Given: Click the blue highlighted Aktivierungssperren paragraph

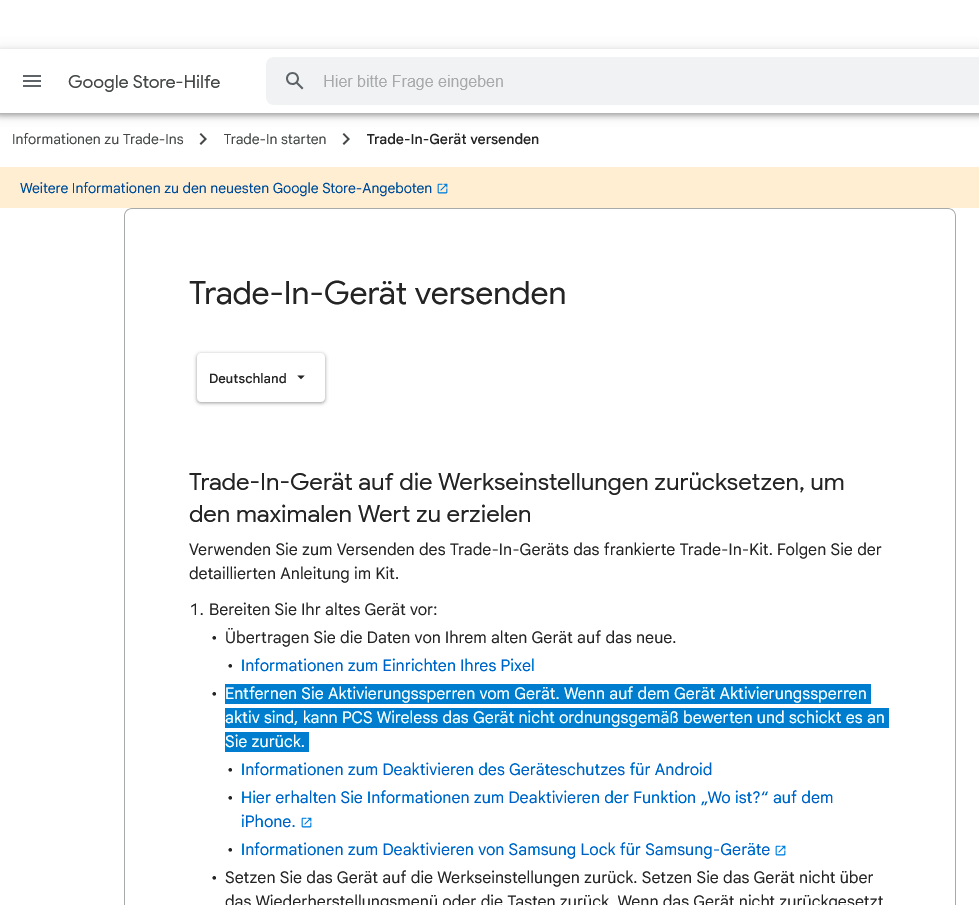Looking at the screenshot, I should coord(555,717).
